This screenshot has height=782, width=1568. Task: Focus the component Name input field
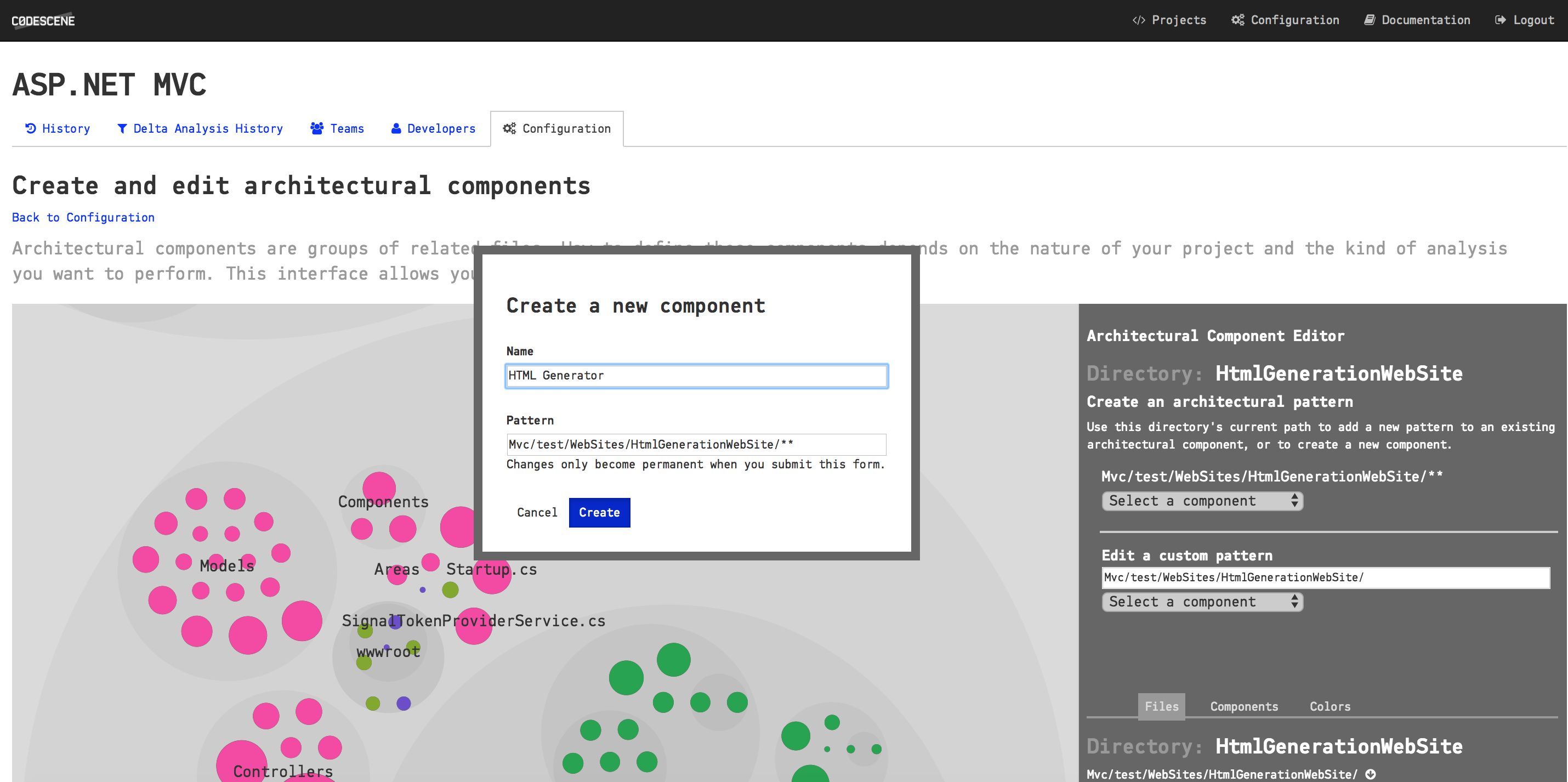(x=696, y=376)
